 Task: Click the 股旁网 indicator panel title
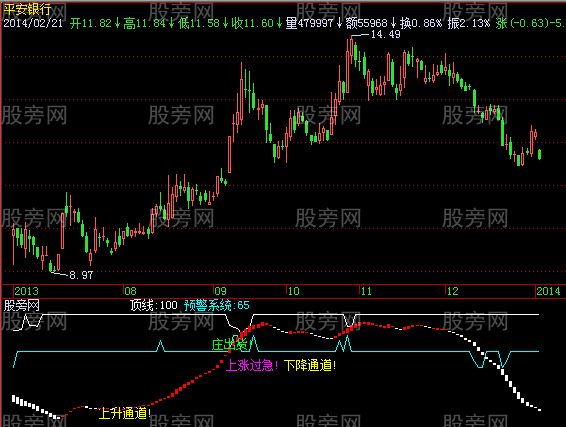(21, 305)
